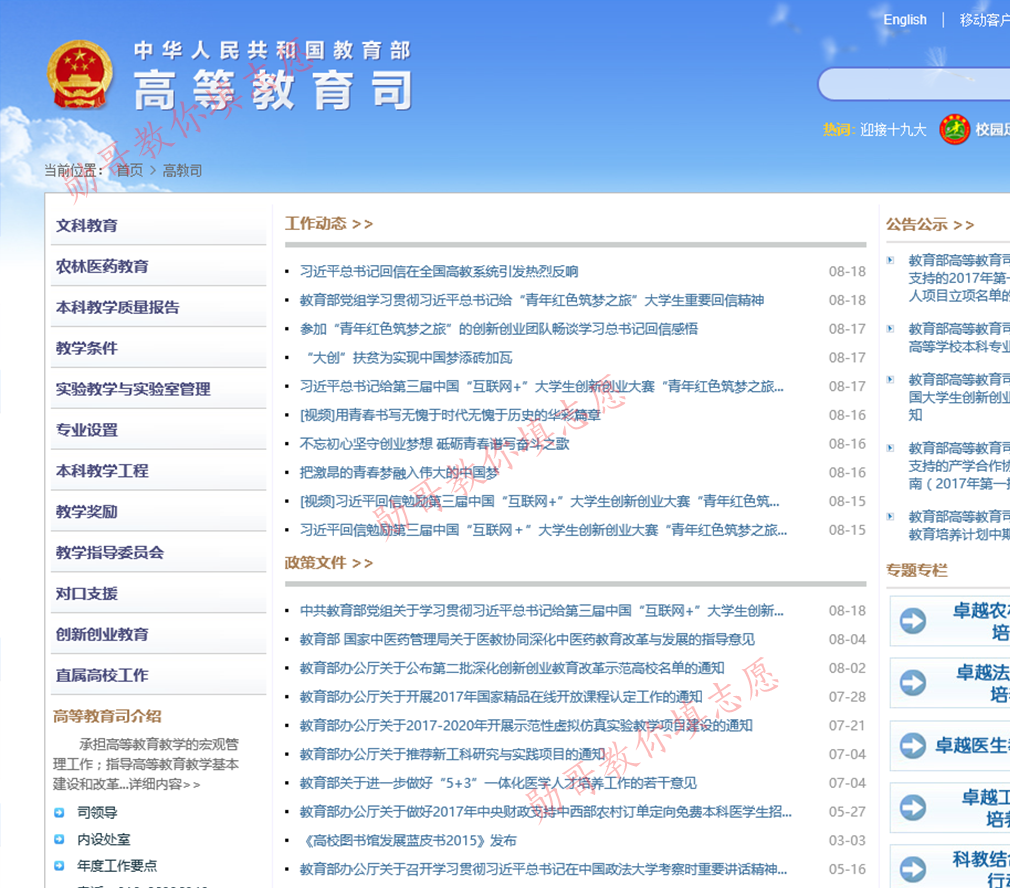Viewport: 1010px width, 888px height.
Task: Open the 迎接十九大 hot keyword
Action: tap(893, 130)
